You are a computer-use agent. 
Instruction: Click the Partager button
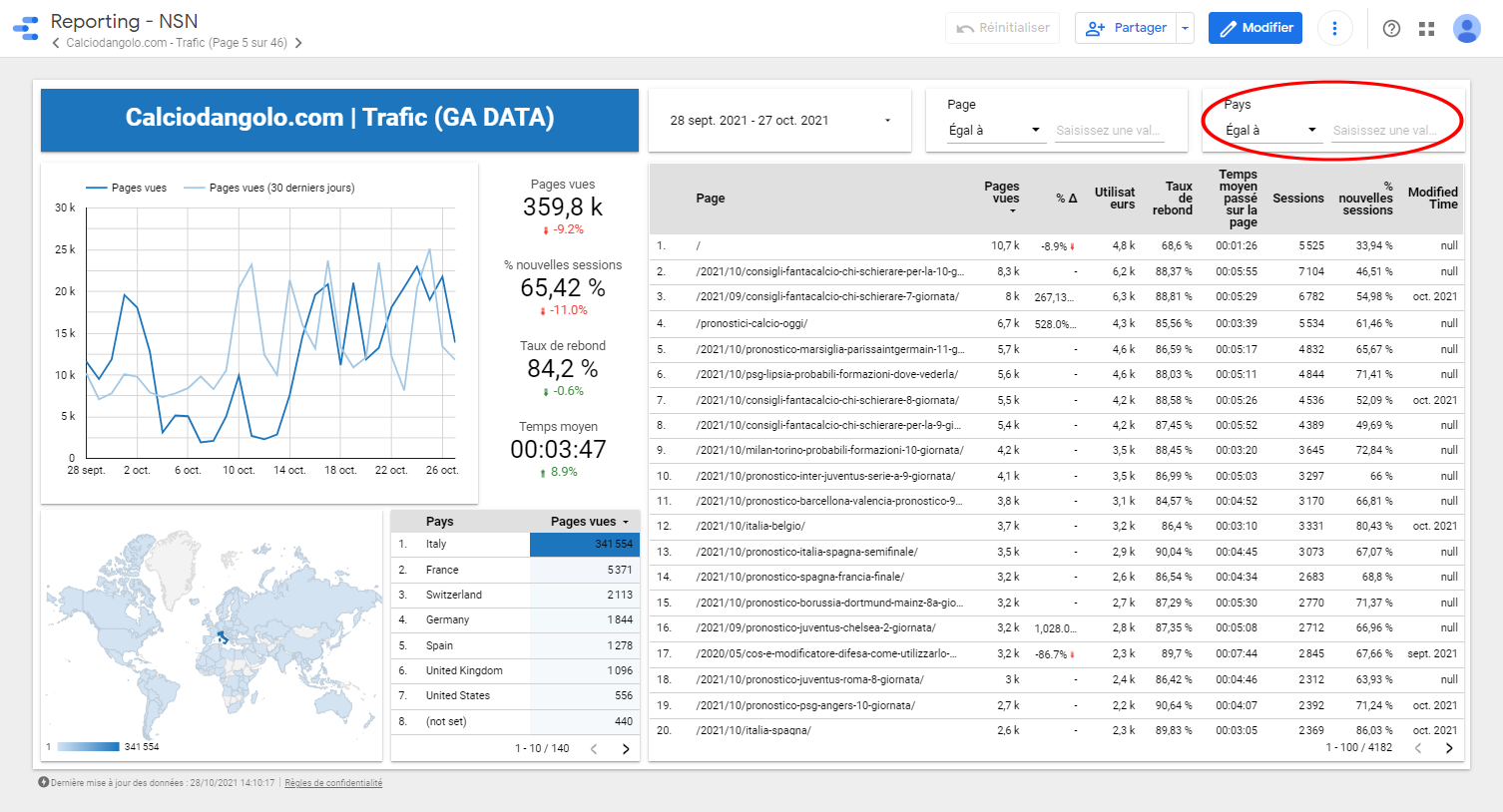pyautogui.click(x=1126, y=28)
